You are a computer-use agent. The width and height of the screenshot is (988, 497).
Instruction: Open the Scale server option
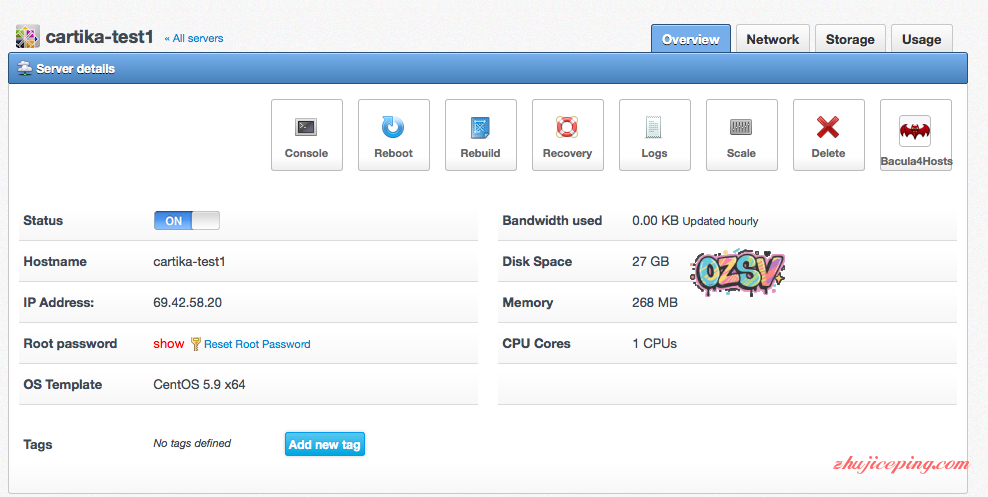[741, 135]
